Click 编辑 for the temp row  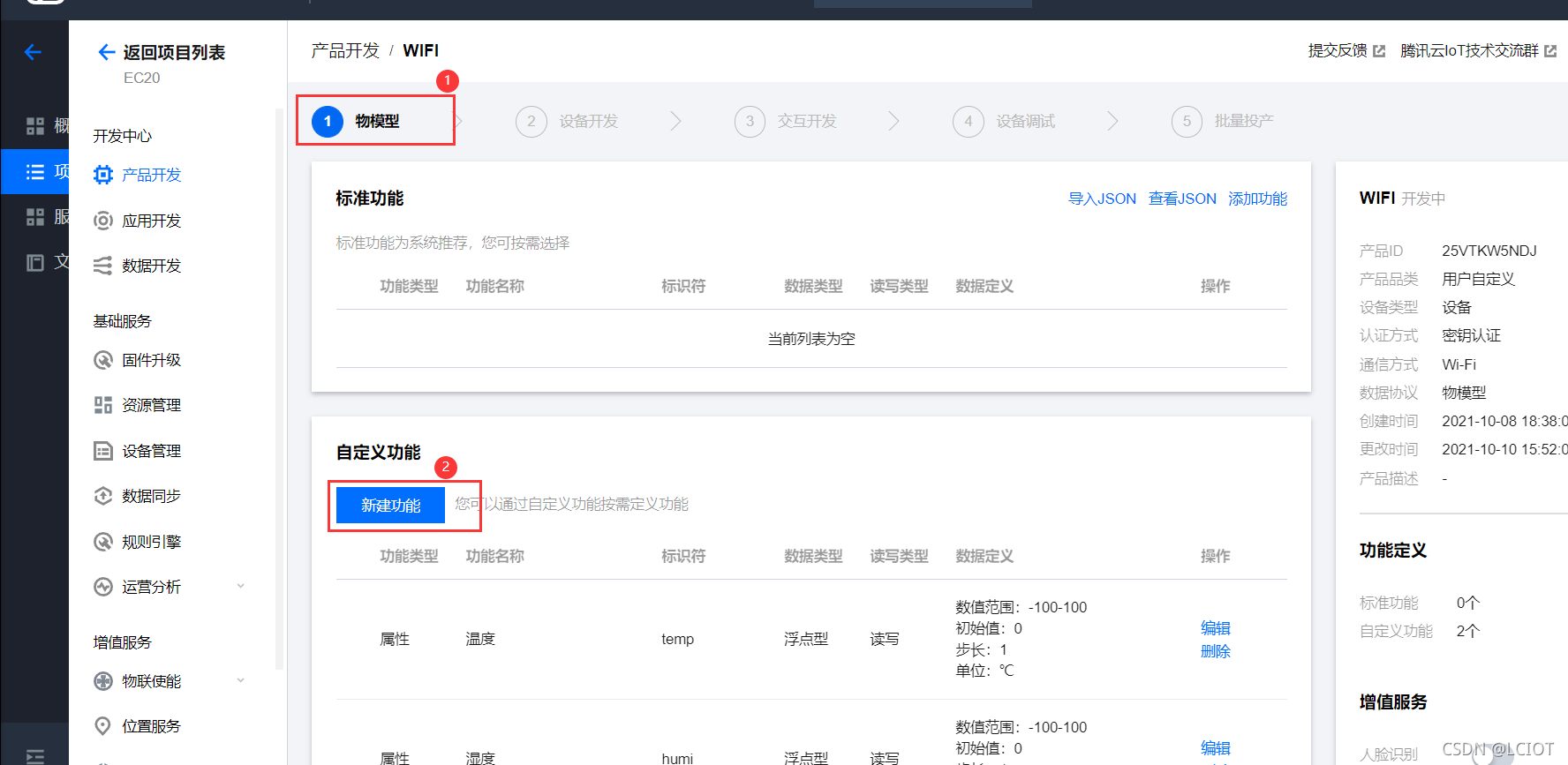1216,628
